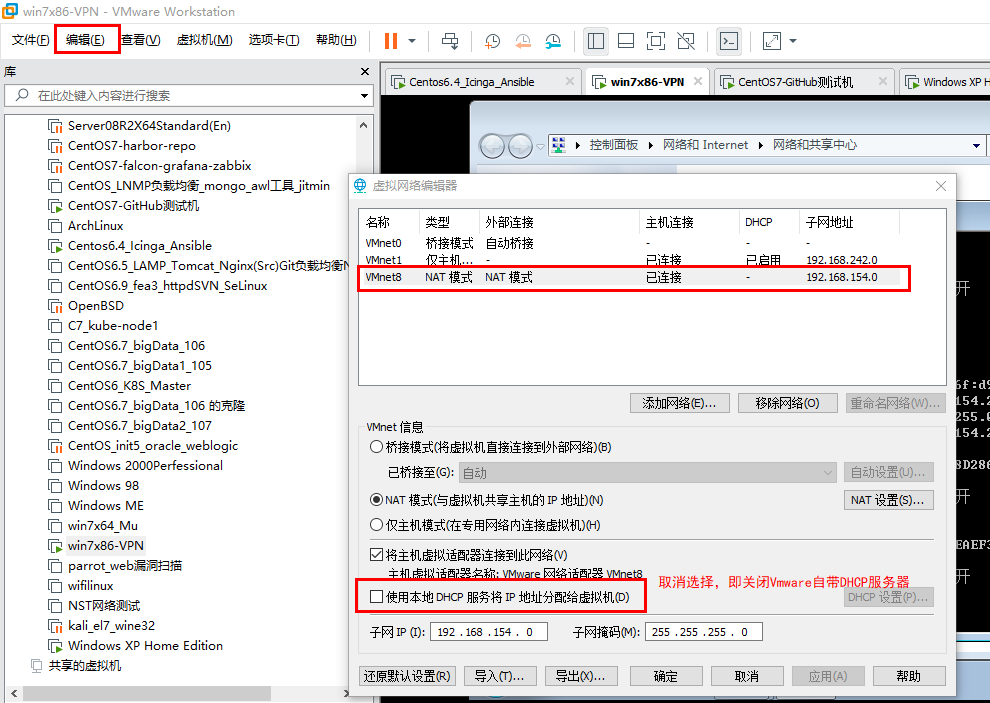990x703 pixels.
Task: Open the guest address bar dropdown arrow
Action: (x=976, y=146)
